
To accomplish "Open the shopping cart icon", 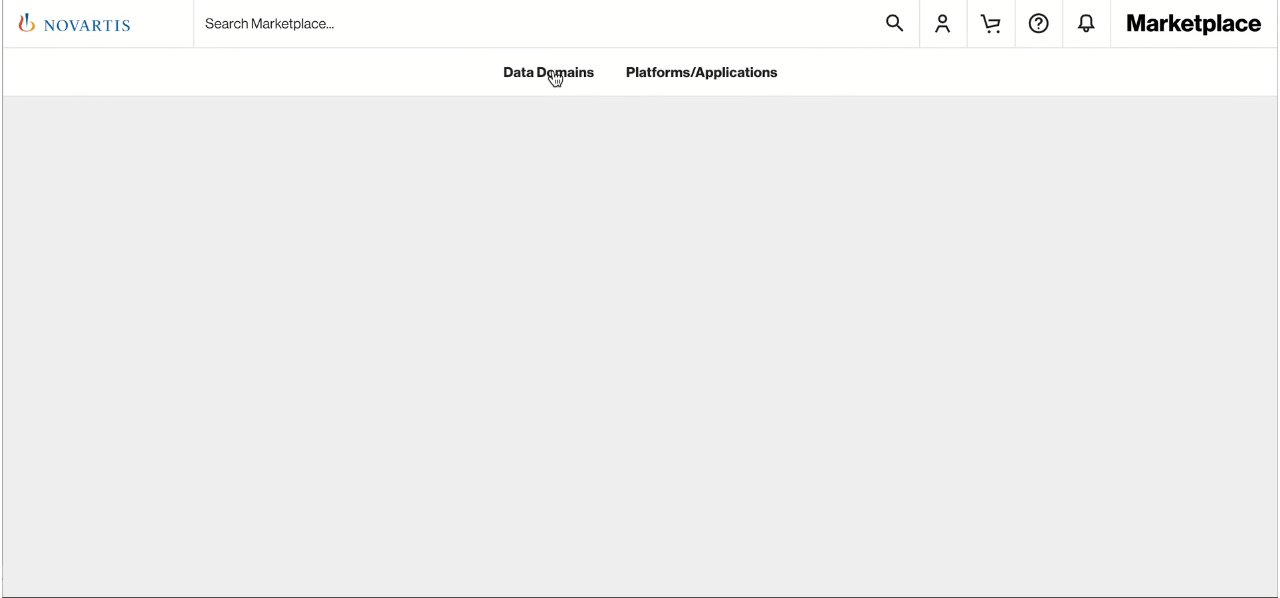I will click(x=990, y=24).
